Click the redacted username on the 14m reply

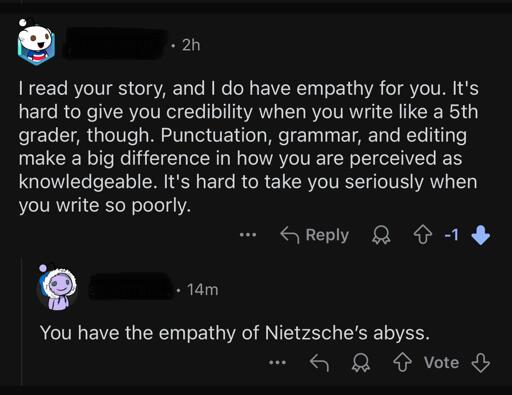tap(132, 287)
